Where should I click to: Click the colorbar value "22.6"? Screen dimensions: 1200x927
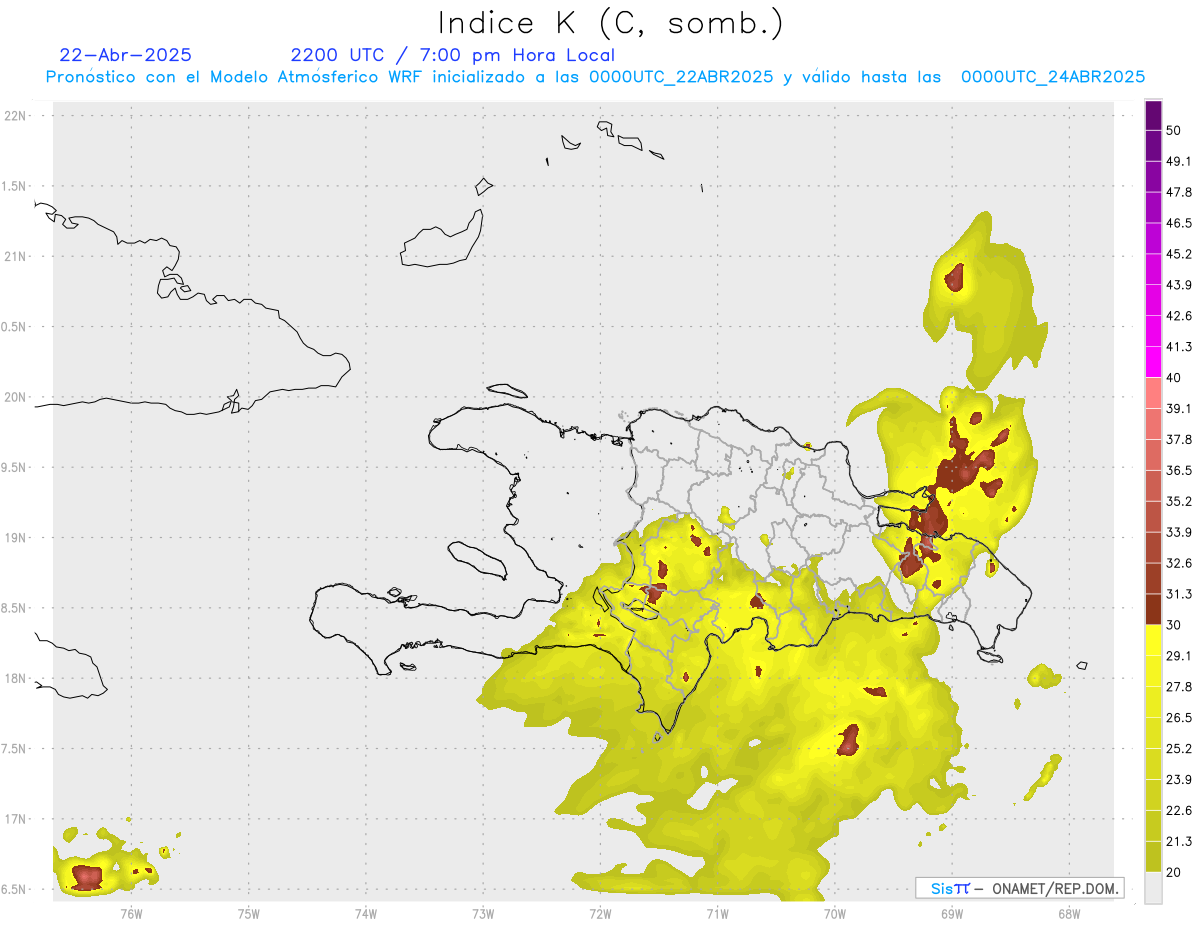[x=1179, y=811]
